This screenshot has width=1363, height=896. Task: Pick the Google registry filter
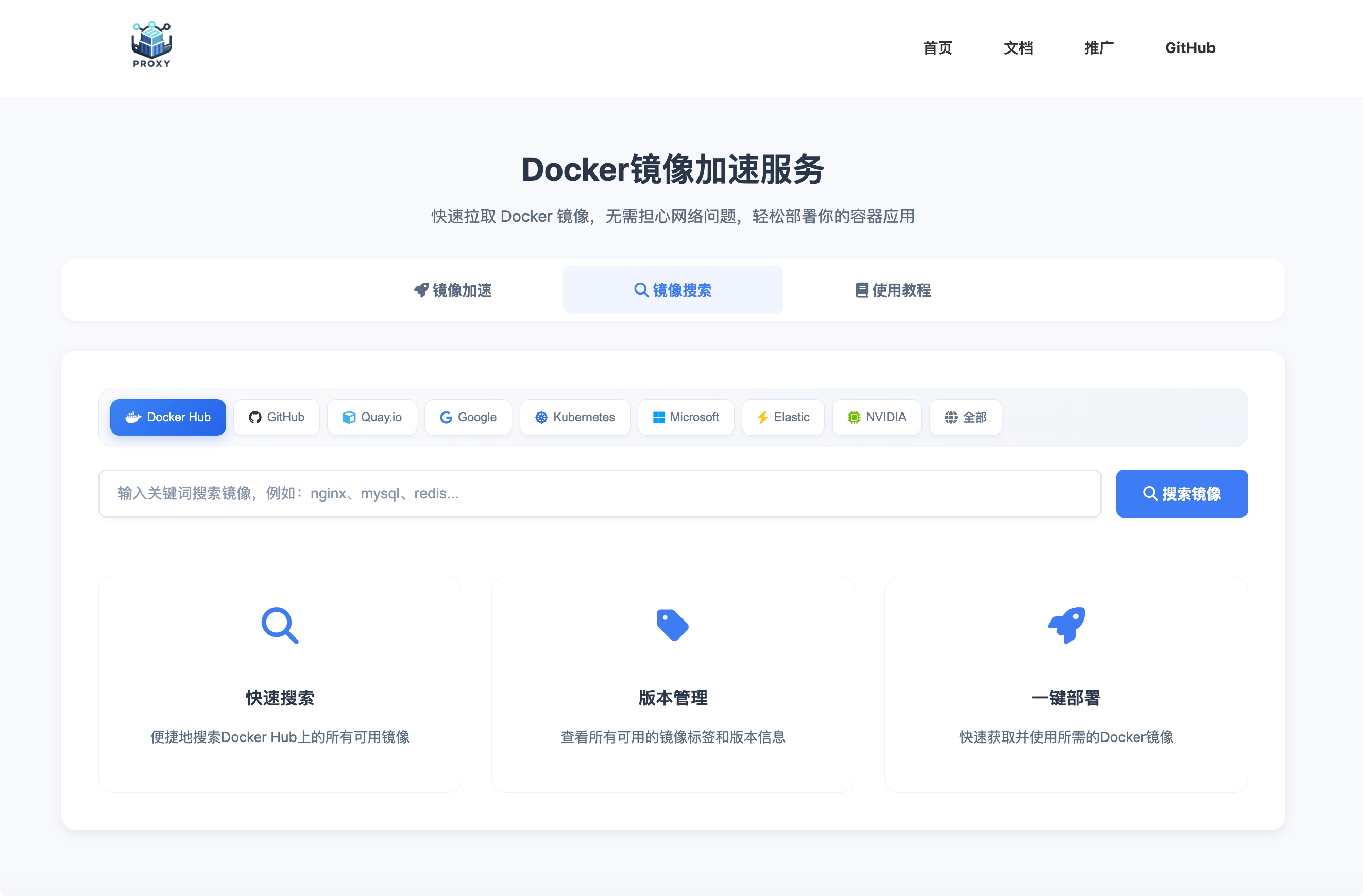468,417
